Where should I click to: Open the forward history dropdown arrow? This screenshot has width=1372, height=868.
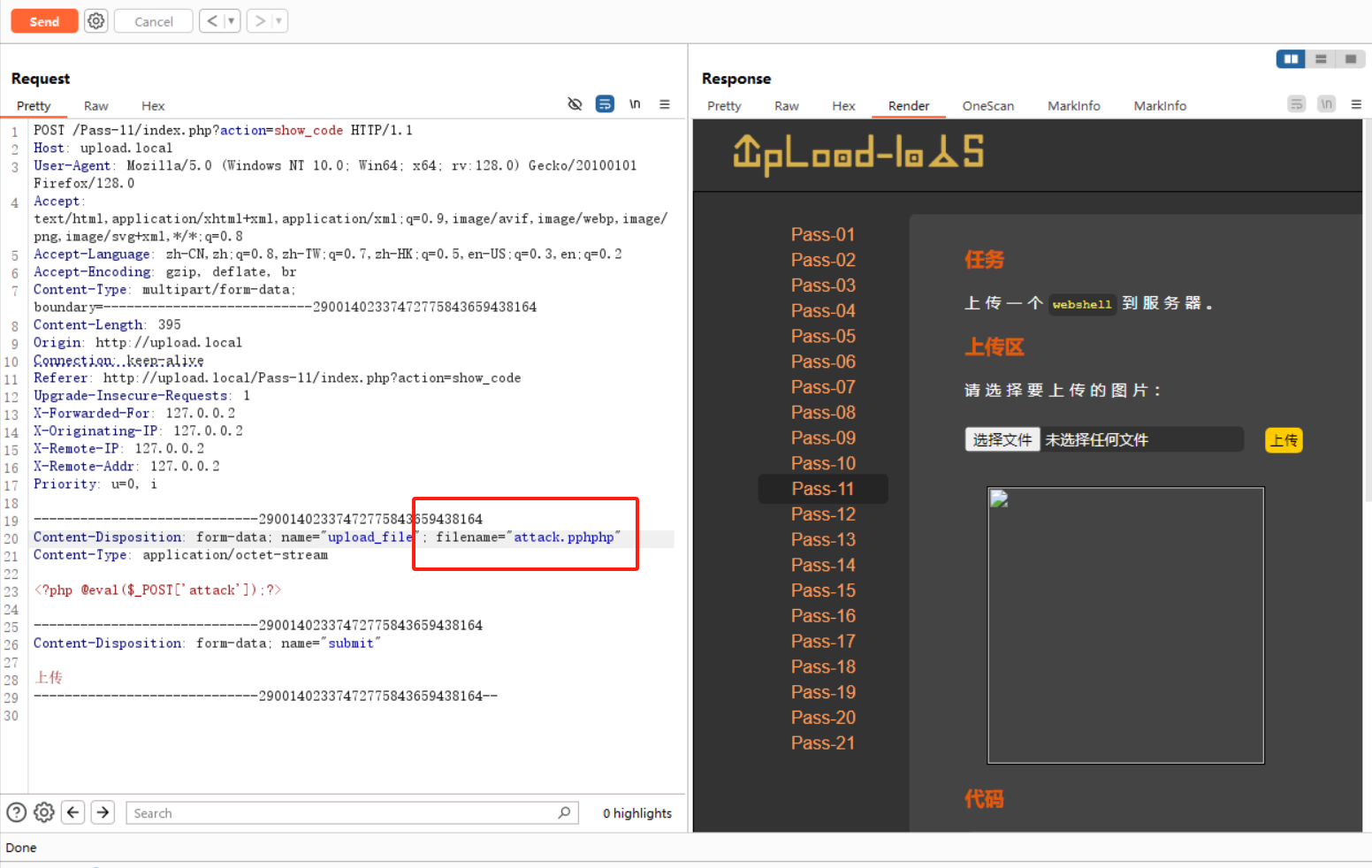[x=279, y=21]
